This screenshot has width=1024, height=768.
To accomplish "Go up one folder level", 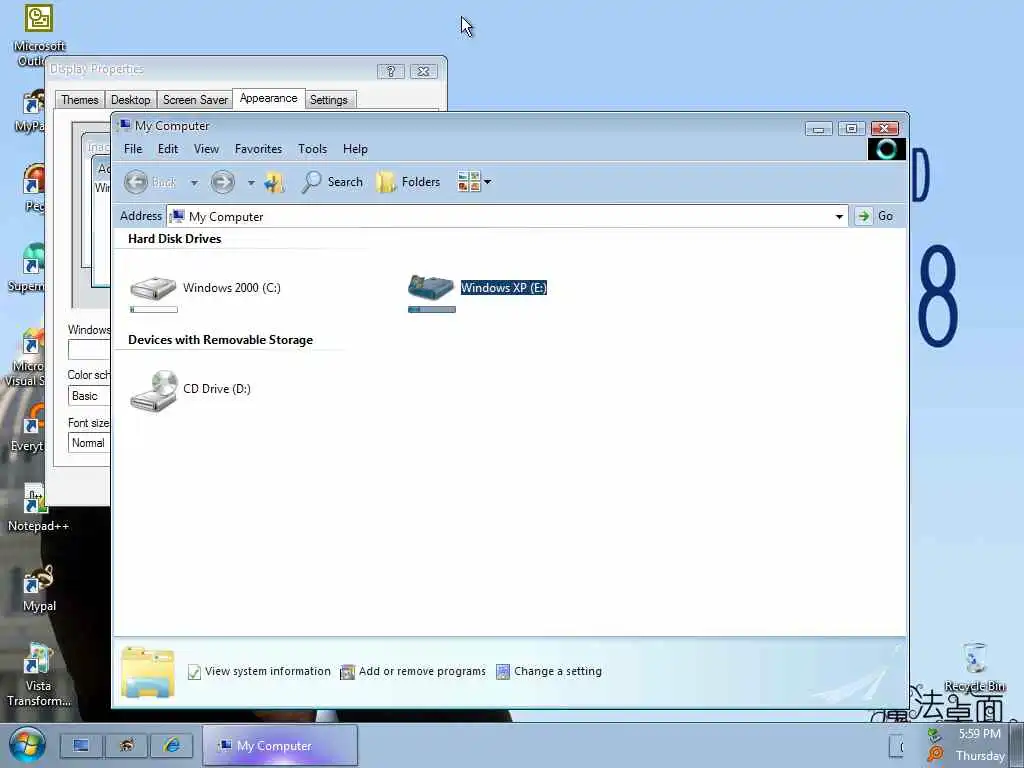I will [x=274, y=182].
